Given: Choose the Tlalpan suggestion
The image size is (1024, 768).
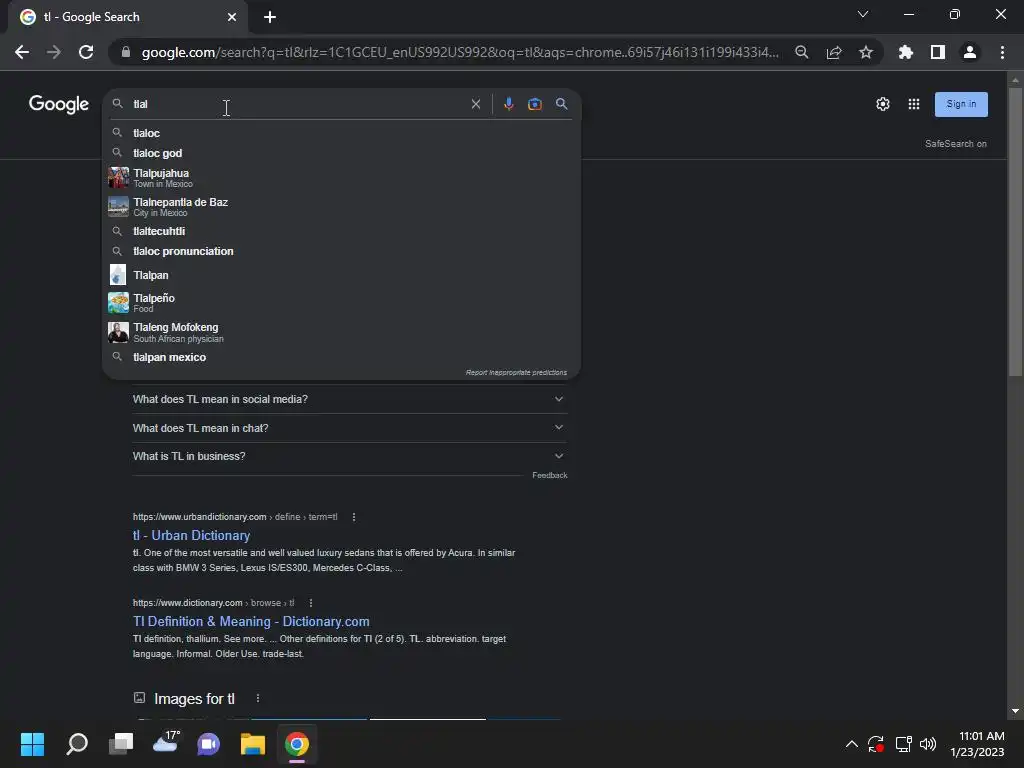Looking at the screenshot, I should pos(342,275).
